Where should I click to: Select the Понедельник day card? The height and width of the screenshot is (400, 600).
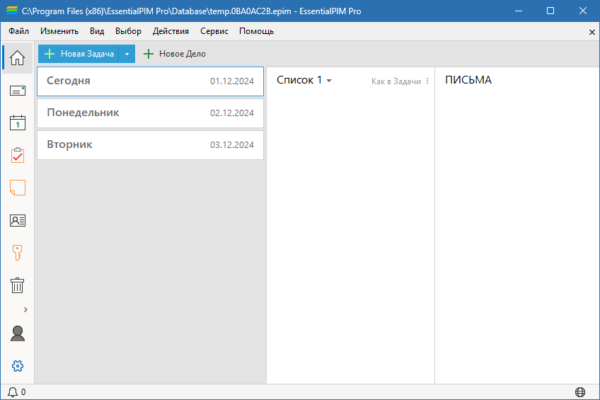150,113
